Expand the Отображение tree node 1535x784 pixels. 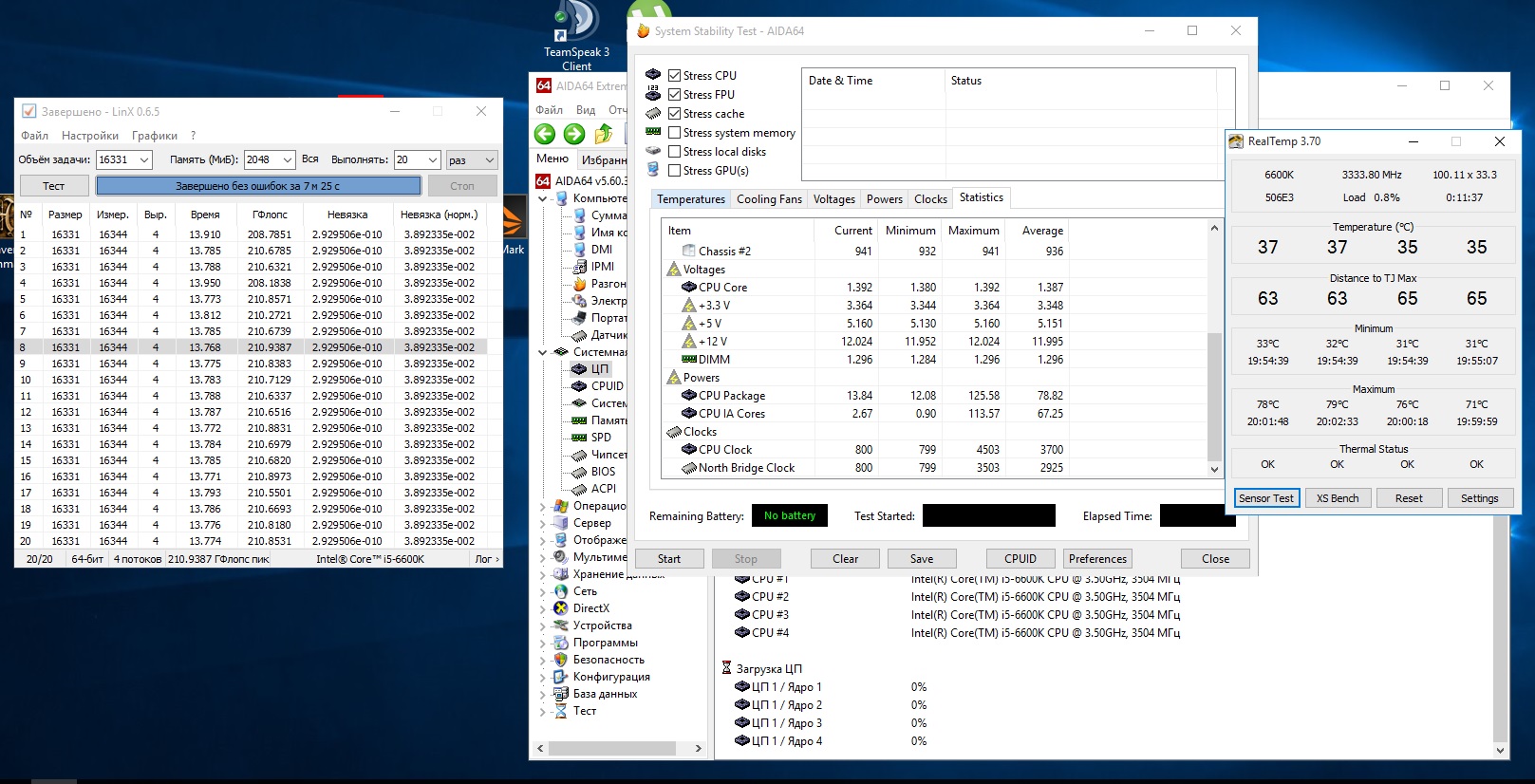pos(543,541)
